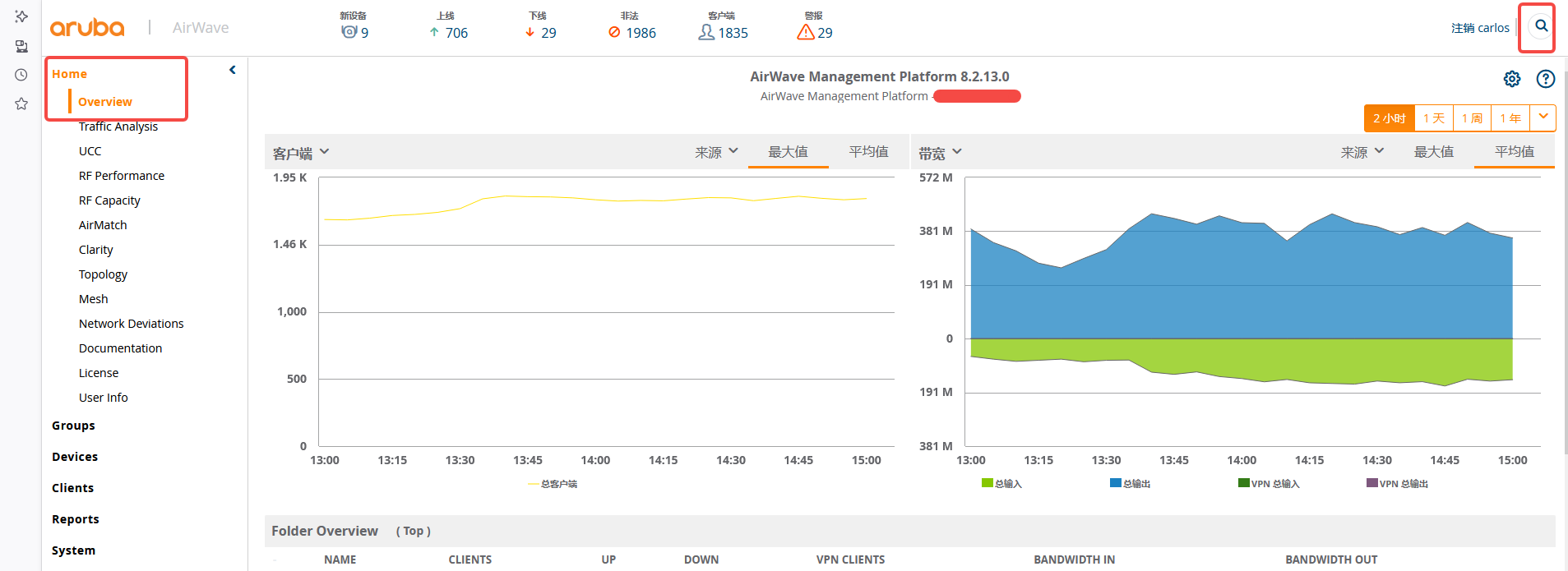This screenshot has width=1568, height=571.
Task: Select the 1 天 time range
Action: click(x=1434, y=118)
